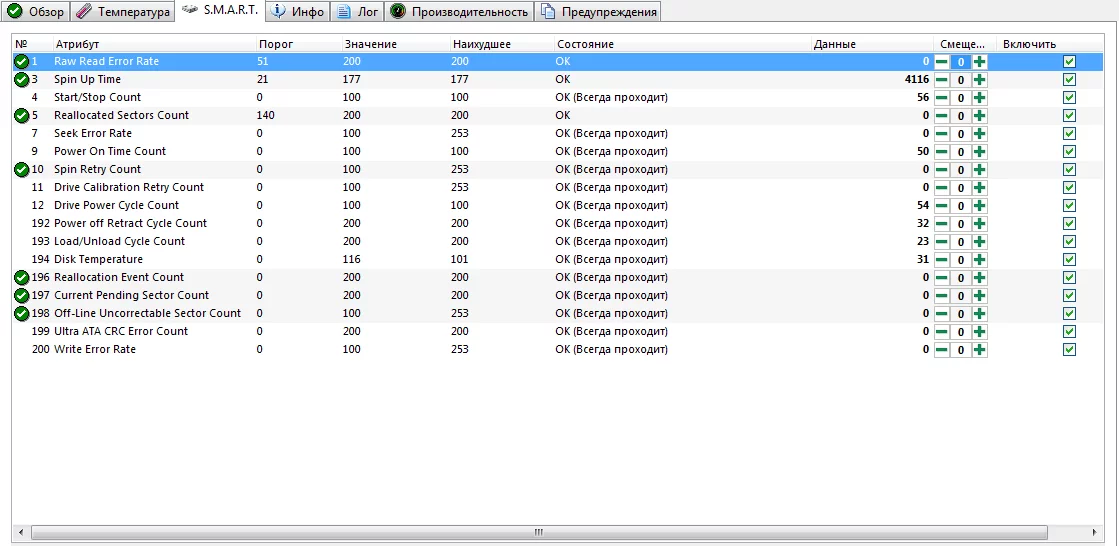Increase offset for Disk Temperature
This screenshot has width=1119, height=546.
click(980, 260)
